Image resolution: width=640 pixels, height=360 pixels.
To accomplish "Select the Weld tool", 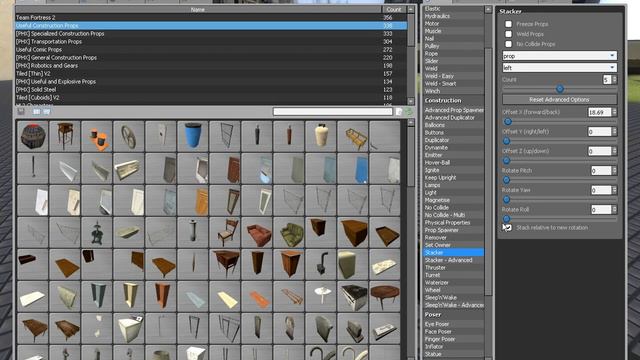I will coord(453,69).
